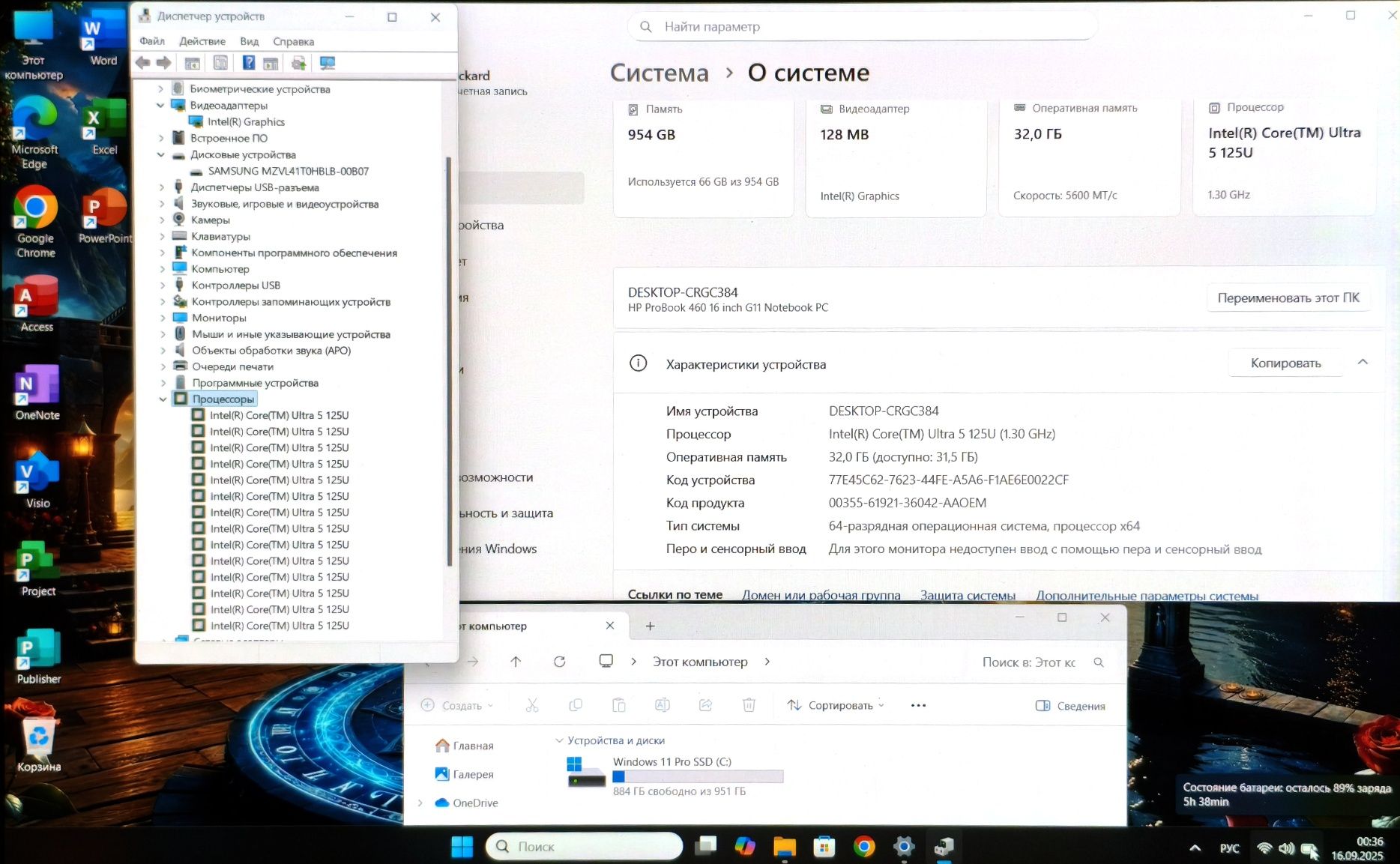This screenshot has width=1400, height=864.
Task: Click the Найти параметр search field
Action: click(862, 26)
